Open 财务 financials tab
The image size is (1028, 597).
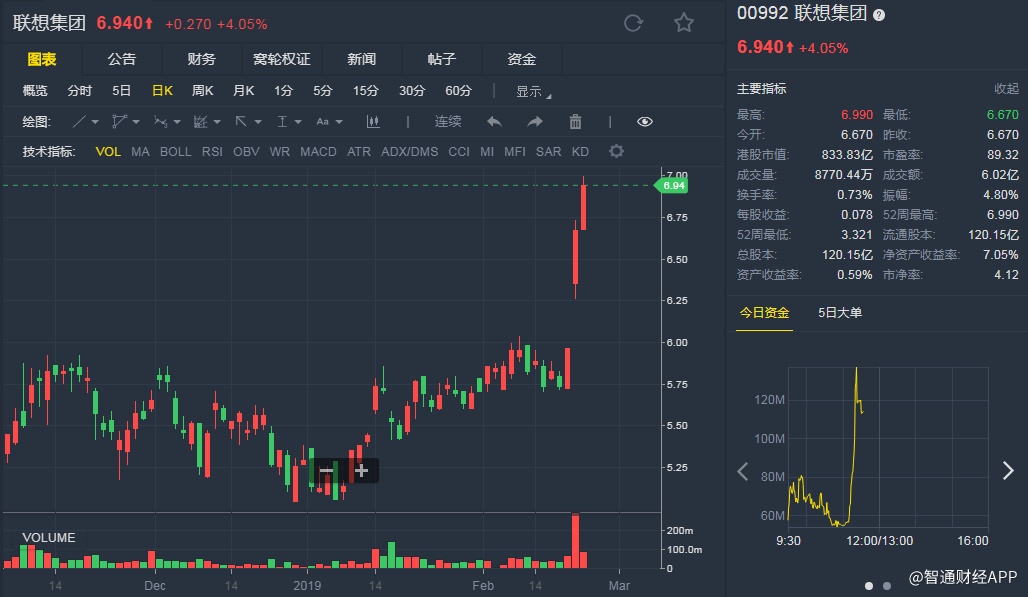pyautogui.click(x=202, y=59)
